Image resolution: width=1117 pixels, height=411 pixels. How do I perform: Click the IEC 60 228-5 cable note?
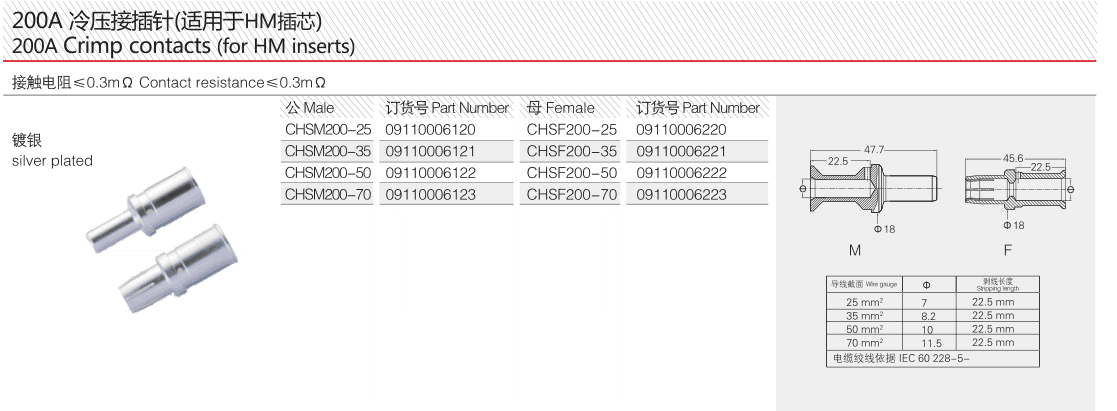coord(901,358)
